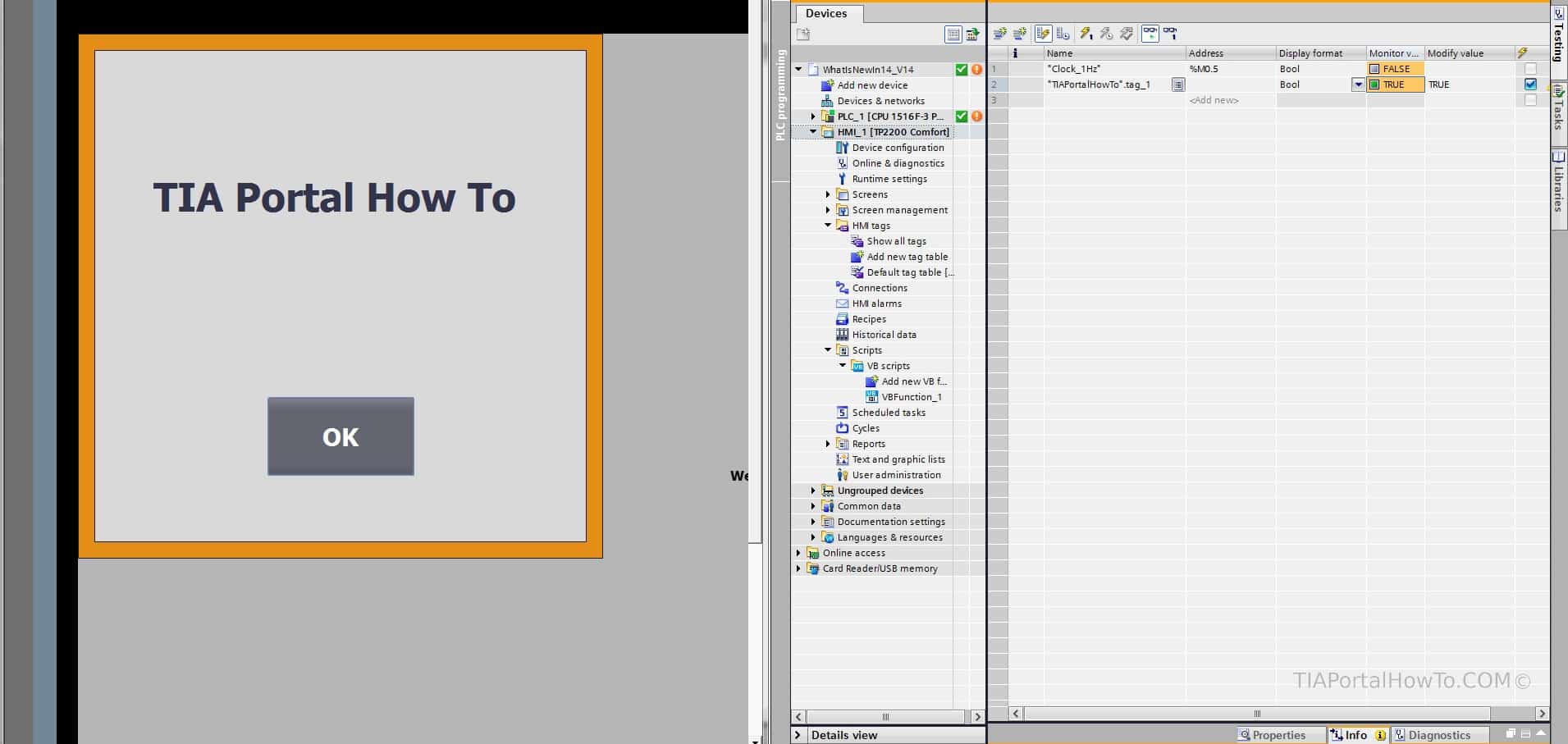
Task: Click the Modify to 1 toolbar icon
Action: (1086, 34)
